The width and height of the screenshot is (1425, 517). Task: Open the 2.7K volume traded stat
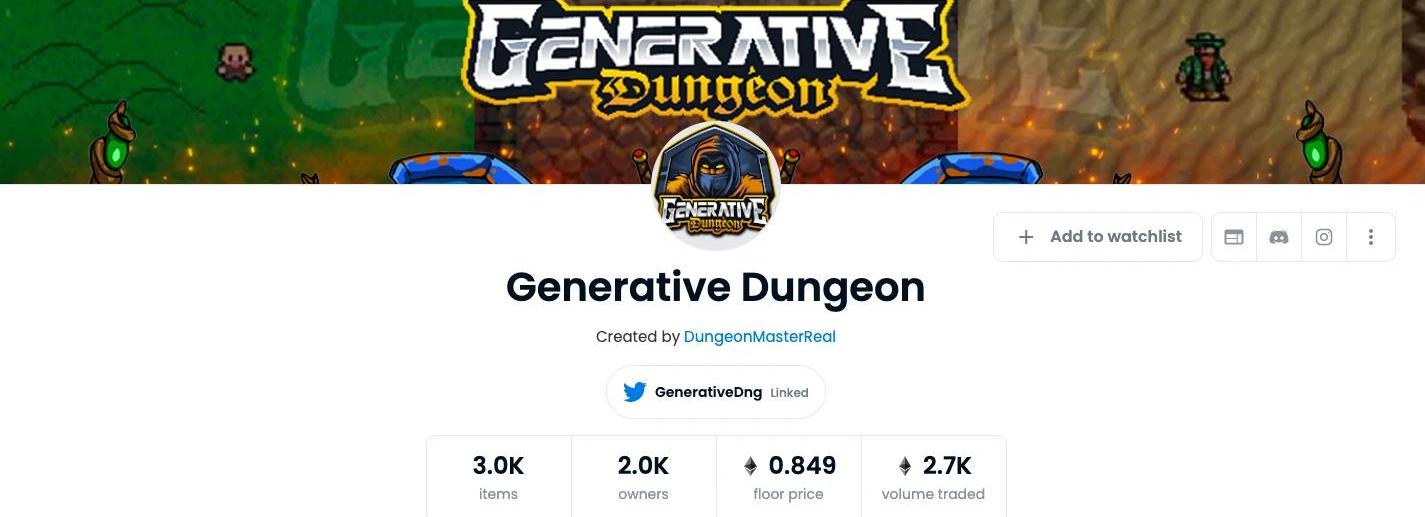[x=933, y=477]
